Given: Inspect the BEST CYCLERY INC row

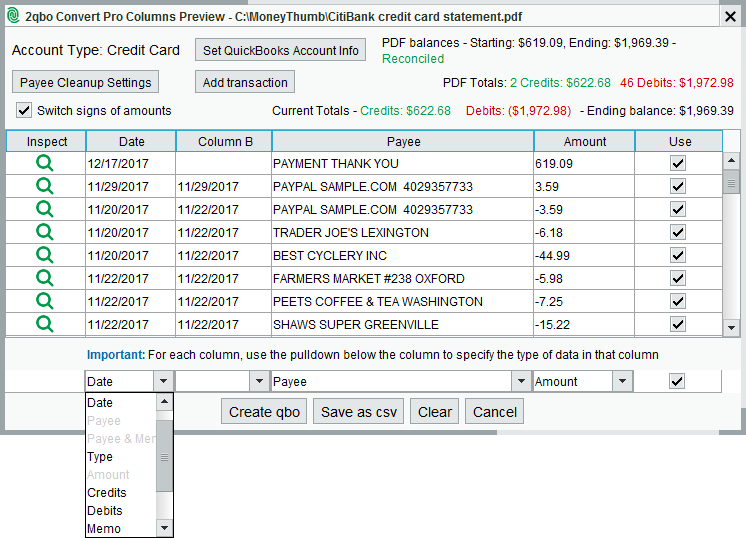Looking at the screenshot, I should [x=45, y=255].
